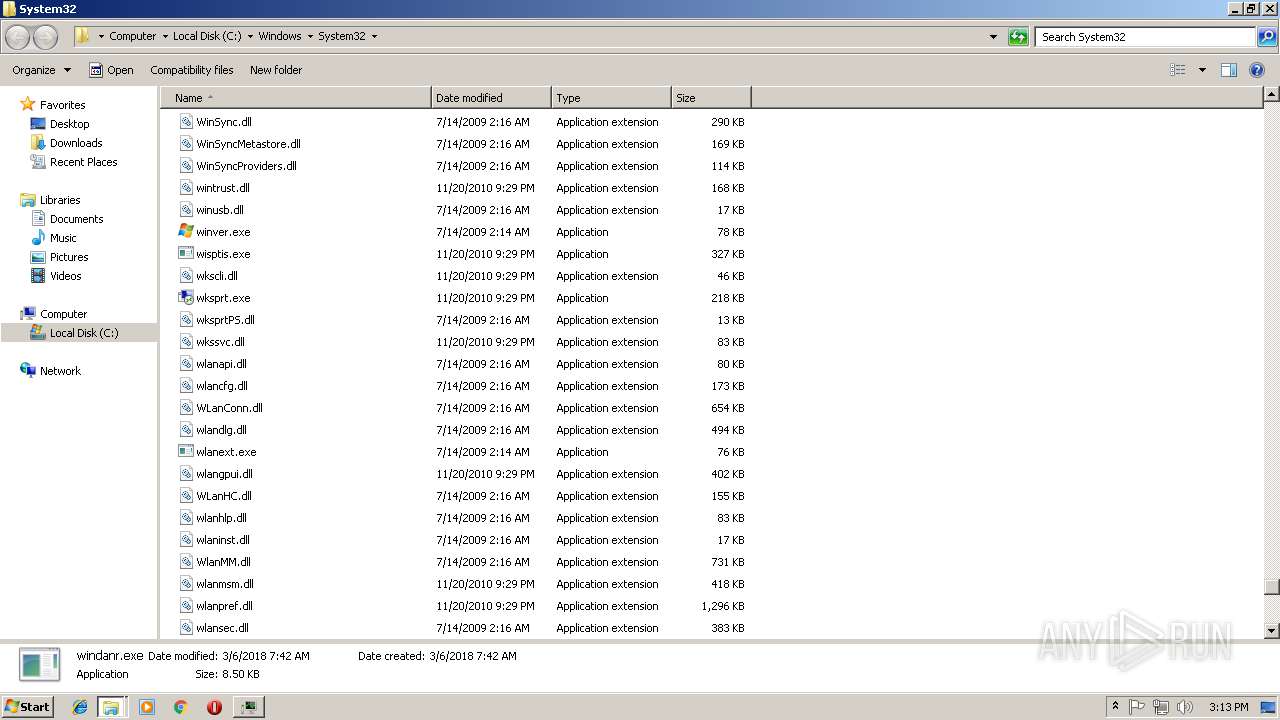Expand the dropdown arrow after Local Disk (C:)
The width and height of the screenshot is (1280, 720).
[250, 37]
